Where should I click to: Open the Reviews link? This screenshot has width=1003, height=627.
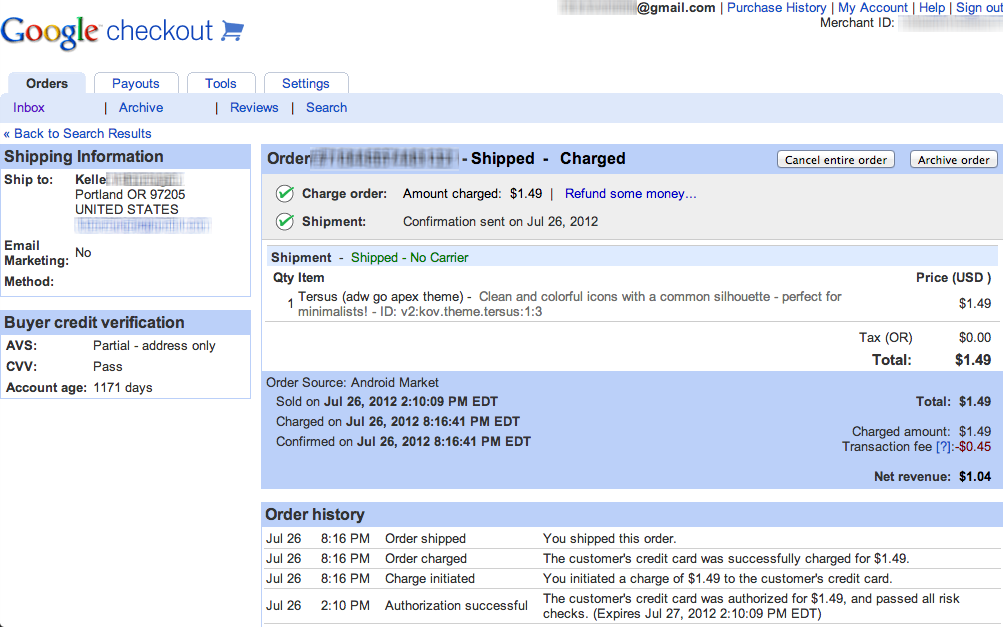254,108
